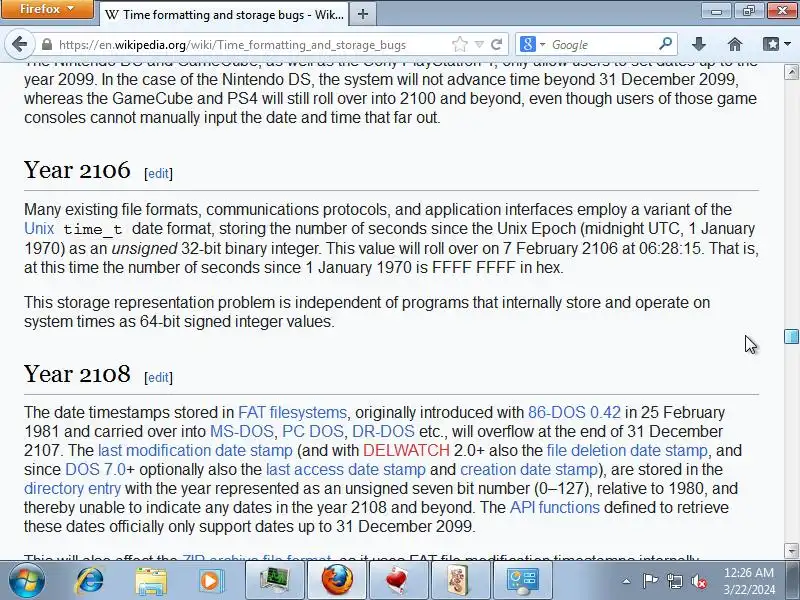Reload the page with the refresh icon
The width and height of the screenshot is (800, 600).
(496, 44)
